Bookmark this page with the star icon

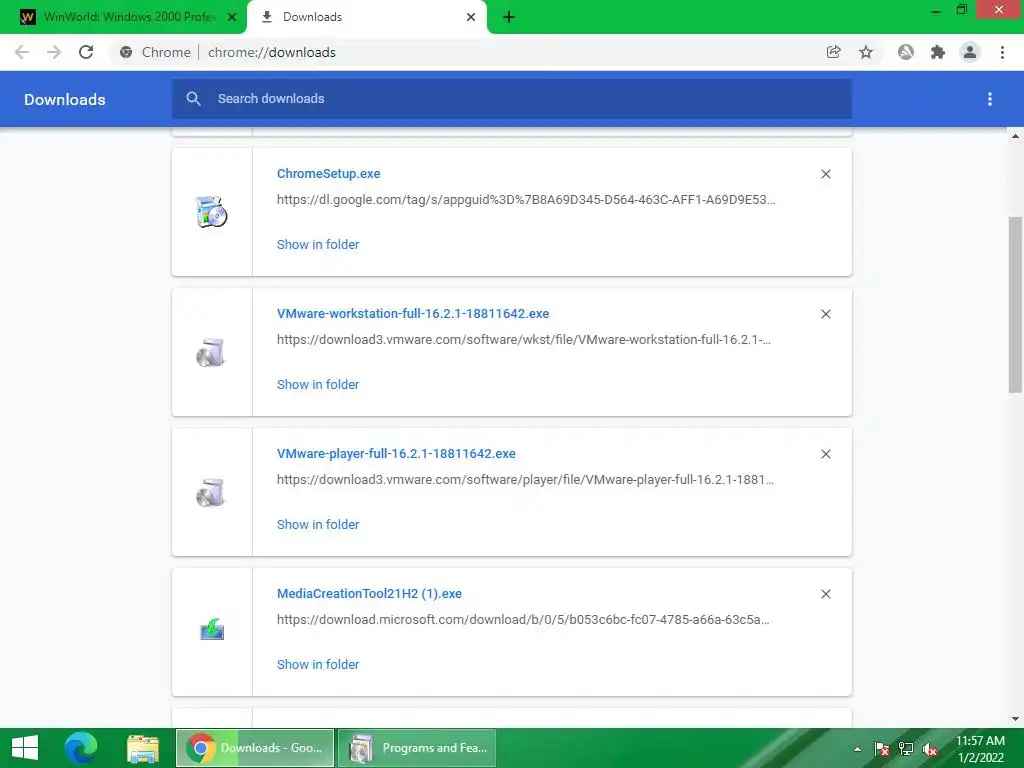coord(866,52)
